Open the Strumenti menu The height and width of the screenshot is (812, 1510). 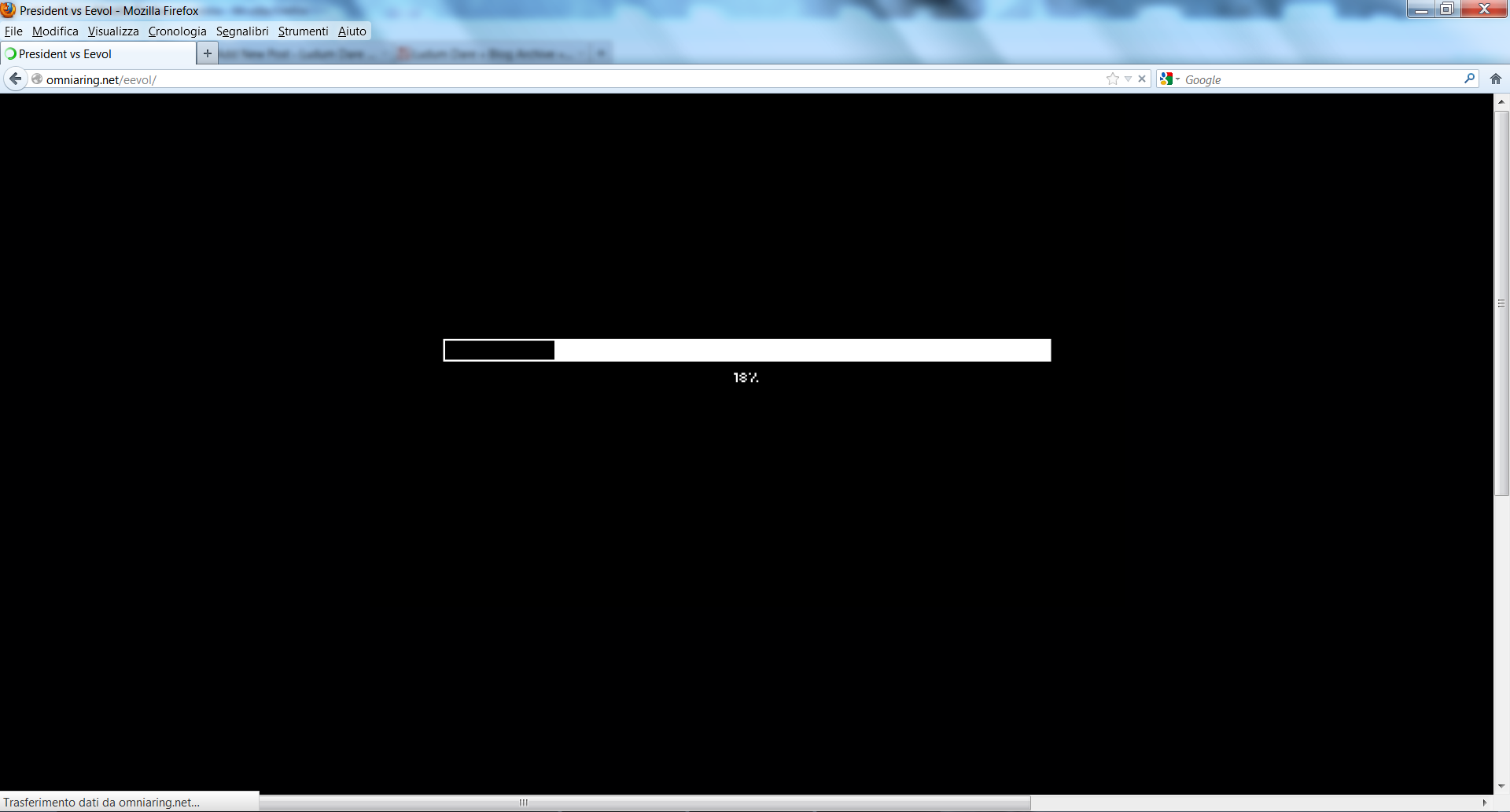pyautogui.click(x=303, y=31)
